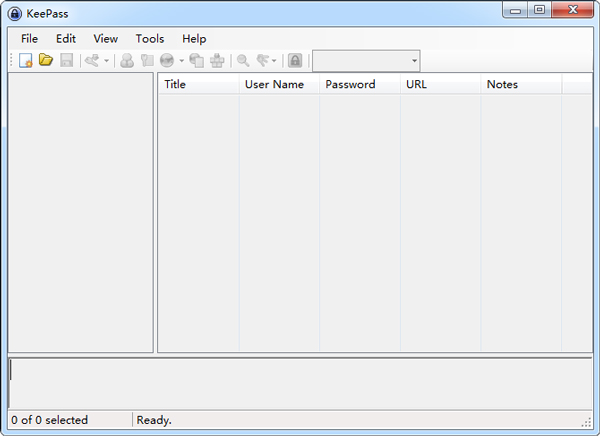Open the File menu
This screenshot has width=600, height=436.
tap(29, 38)
